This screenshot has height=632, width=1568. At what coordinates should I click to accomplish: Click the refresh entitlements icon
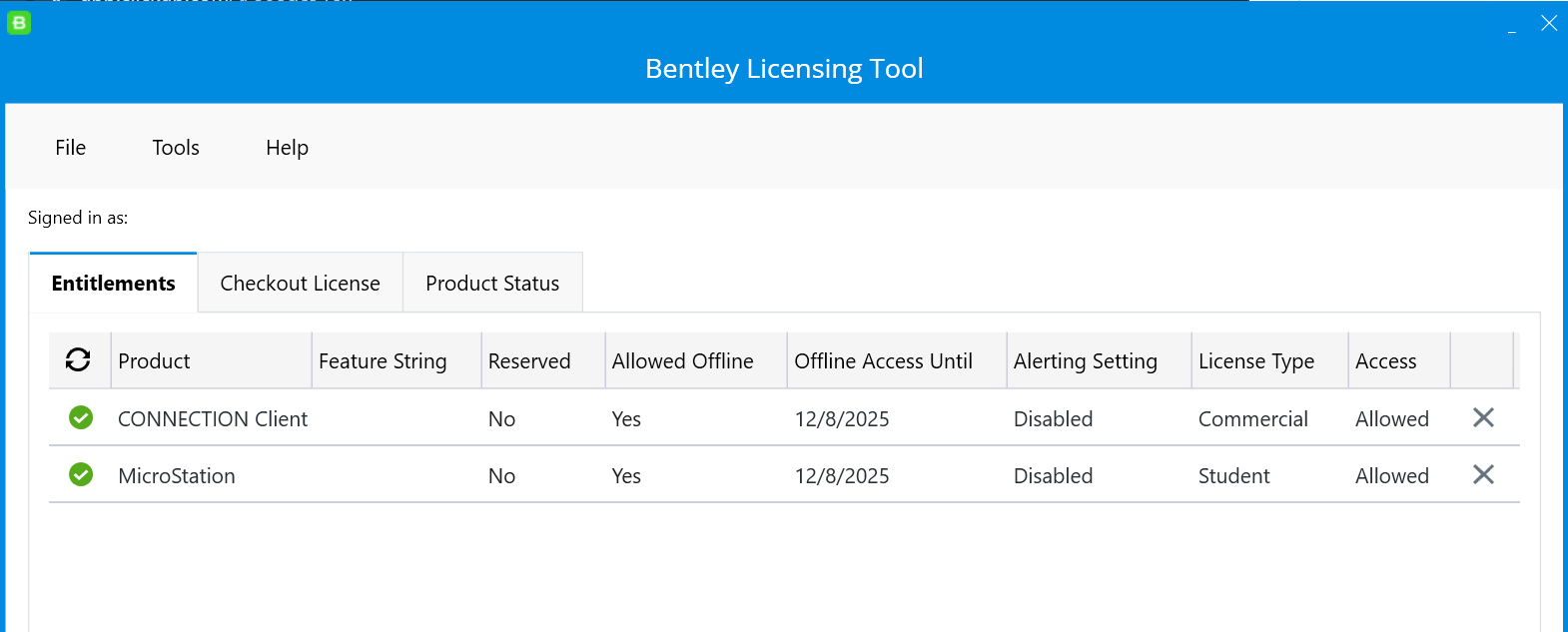pyautogui.click(x=78, y=360)
